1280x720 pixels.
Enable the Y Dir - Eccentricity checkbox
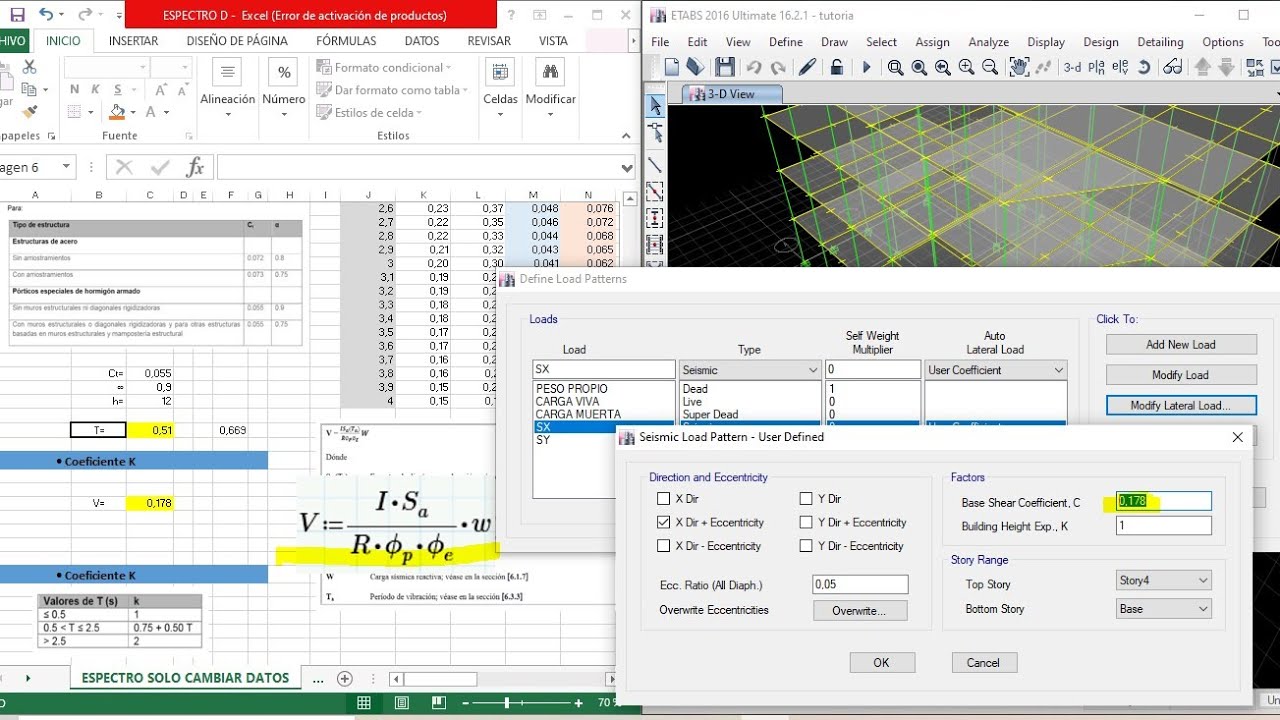[x=806, y=546]
